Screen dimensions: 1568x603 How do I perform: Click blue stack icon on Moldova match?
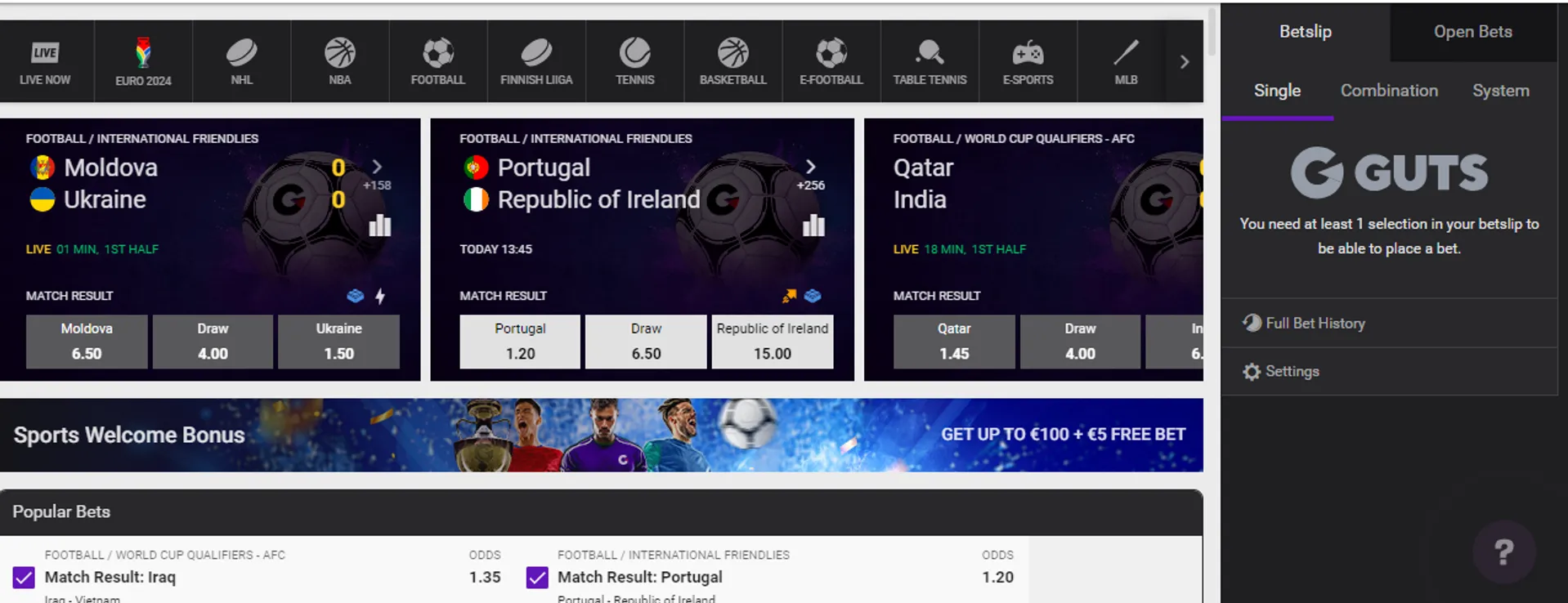pyautogui.click(x=355, y=296)
